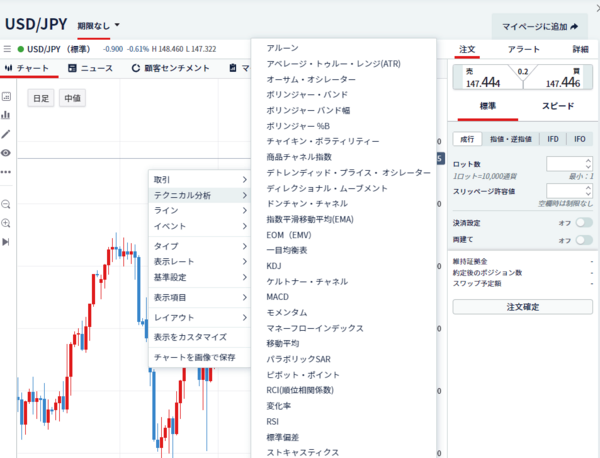Click the top icon in chart sidebar

[x=7, y=97]
